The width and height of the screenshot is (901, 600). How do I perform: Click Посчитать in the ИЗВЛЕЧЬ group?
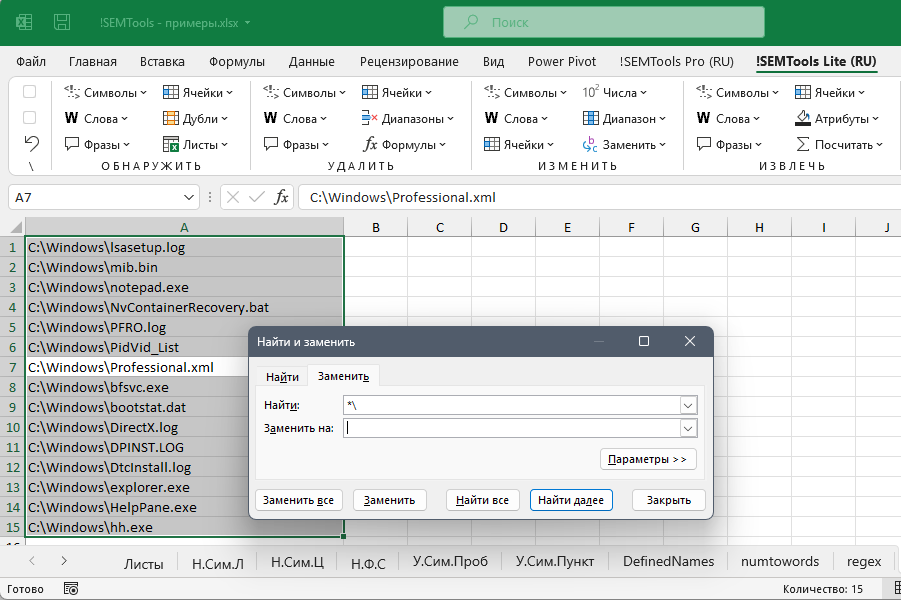tap(839, 145)
